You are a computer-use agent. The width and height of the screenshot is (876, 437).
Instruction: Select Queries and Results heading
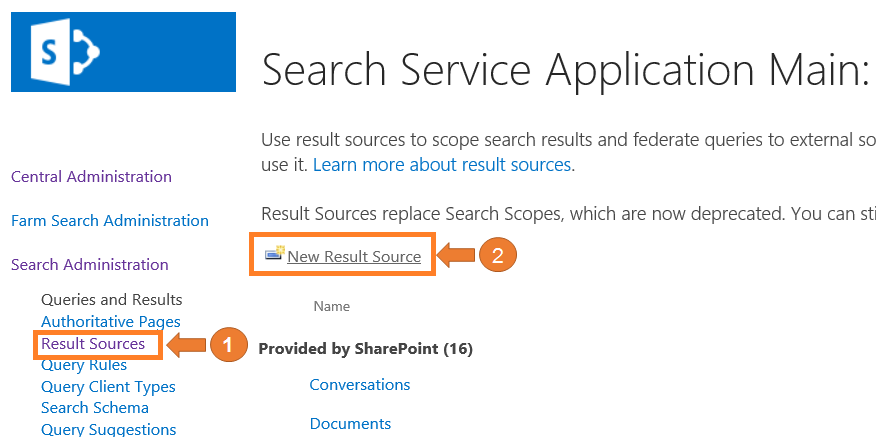point(112,300)
